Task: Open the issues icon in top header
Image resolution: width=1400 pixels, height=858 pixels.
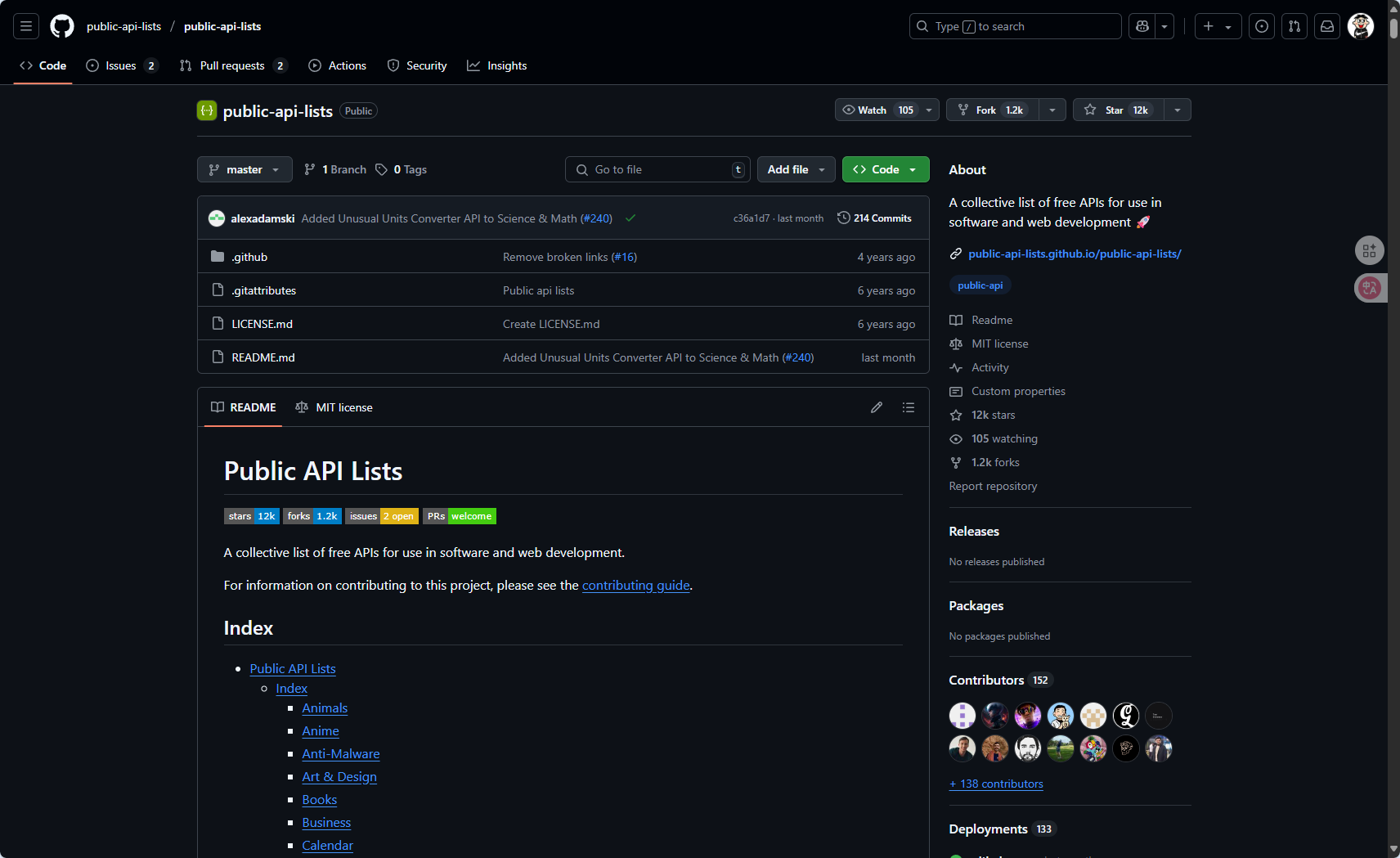Action: click(x=1262, y=26)
